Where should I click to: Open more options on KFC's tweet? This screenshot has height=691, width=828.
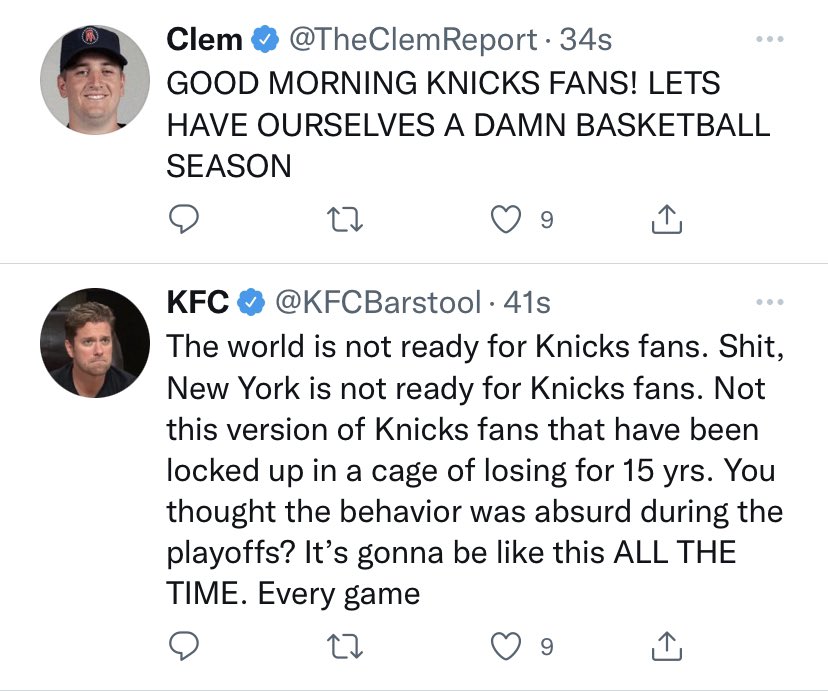point(769,302)
